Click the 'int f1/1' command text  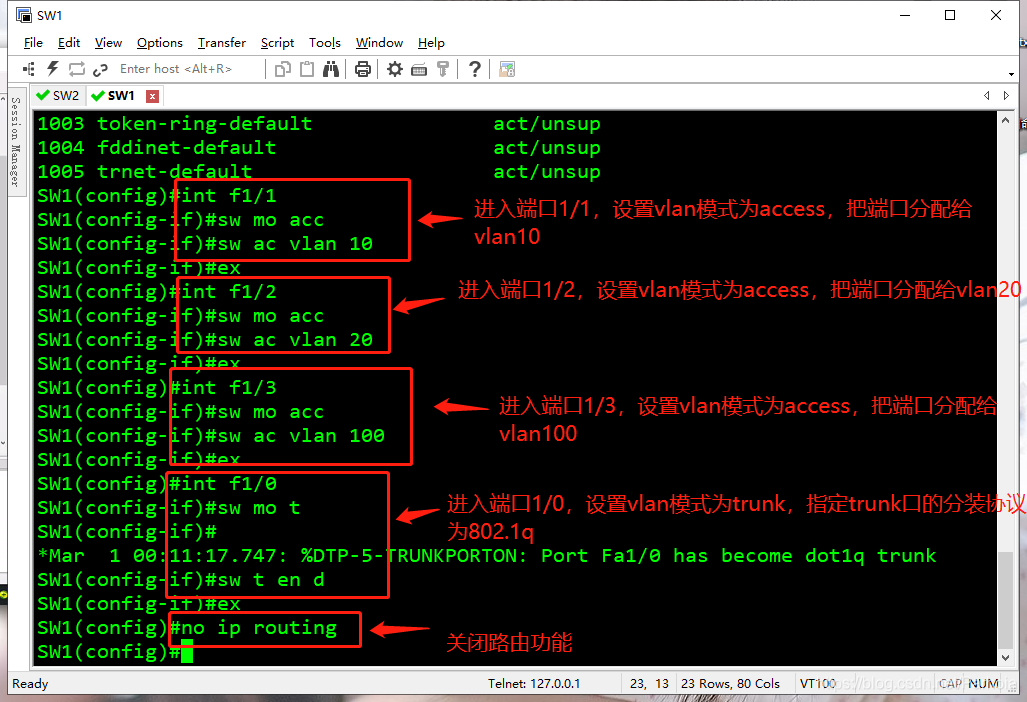pyautogui.click(x=228, y=195)
